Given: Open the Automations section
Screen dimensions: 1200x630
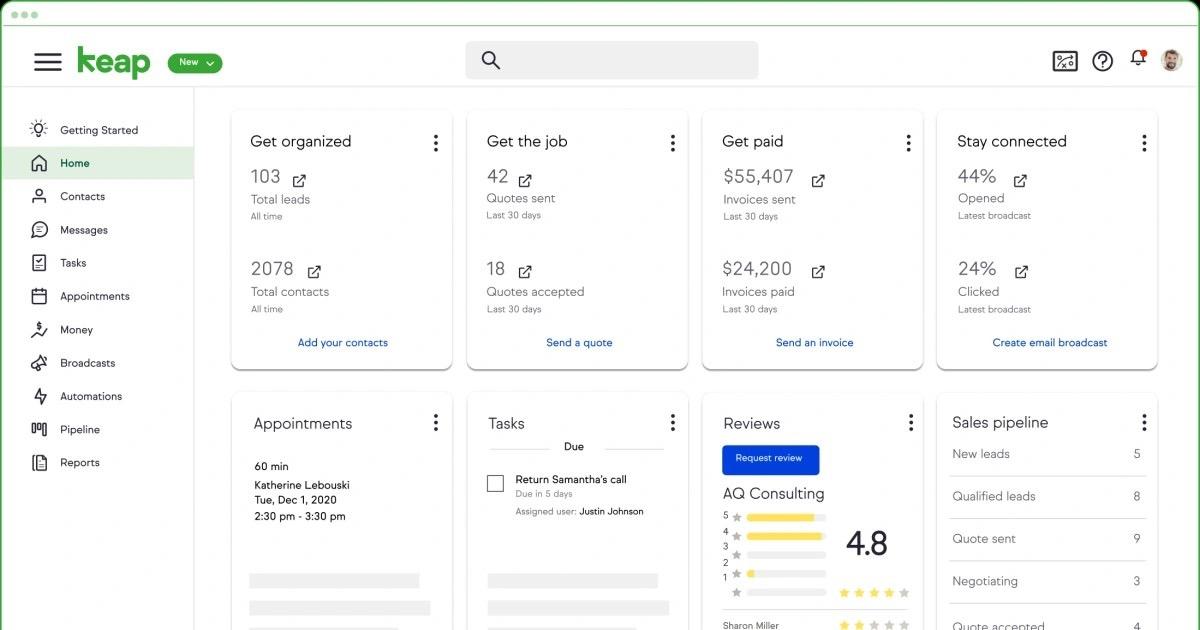Looking at the screenshot, I should (90, 396).
